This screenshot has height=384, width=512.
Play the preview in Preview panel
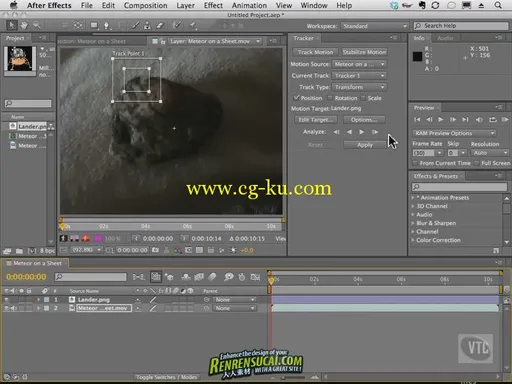point(441,119)
